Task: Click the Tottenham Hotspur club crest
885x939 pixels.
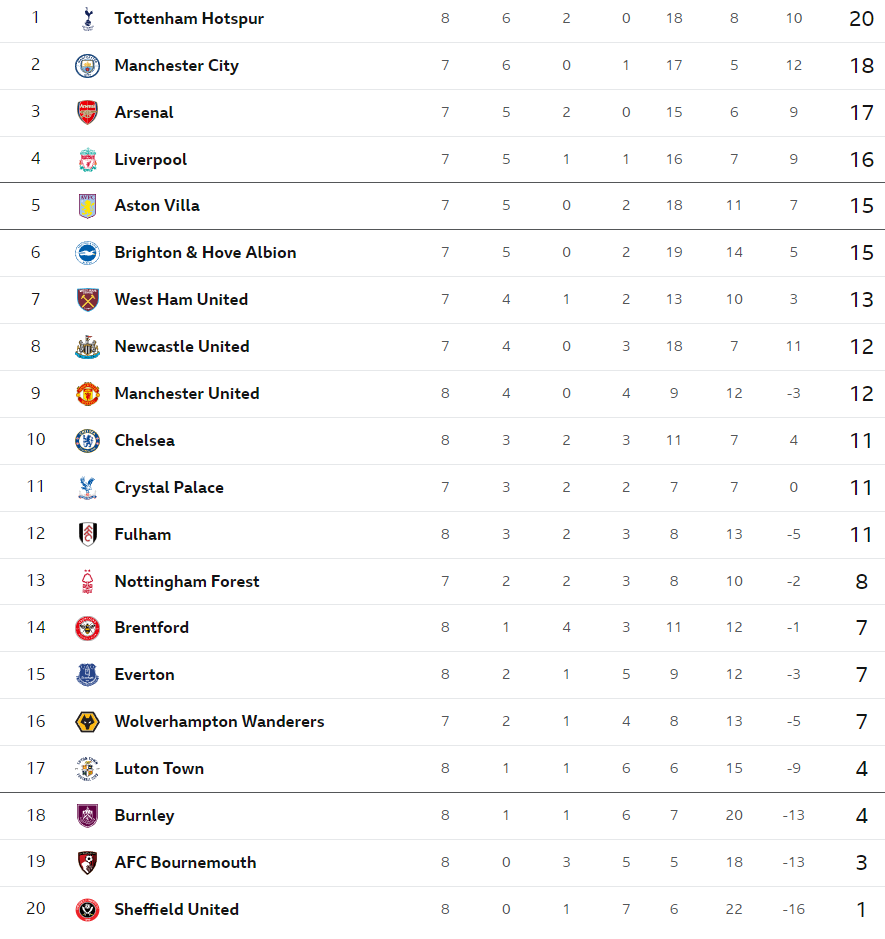Action: pos(87,19)
